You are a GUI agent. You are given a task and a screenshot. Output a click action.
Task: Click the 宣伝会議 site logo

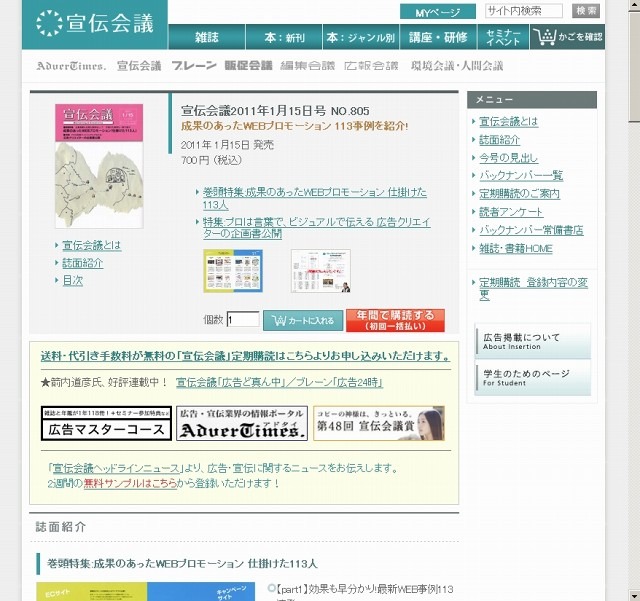95,24
